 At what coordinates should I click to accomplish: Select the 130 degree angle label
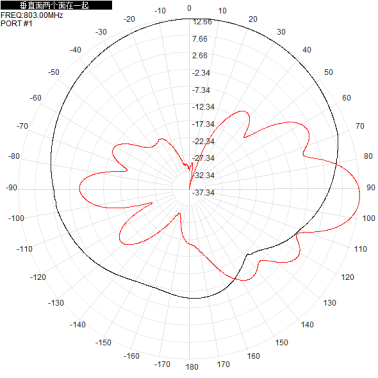(x=330, y=303)
